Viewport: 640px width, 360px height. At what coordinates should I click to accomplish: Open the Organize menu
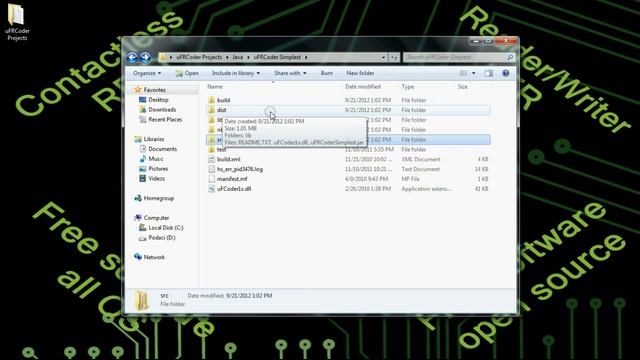(147, 73)
